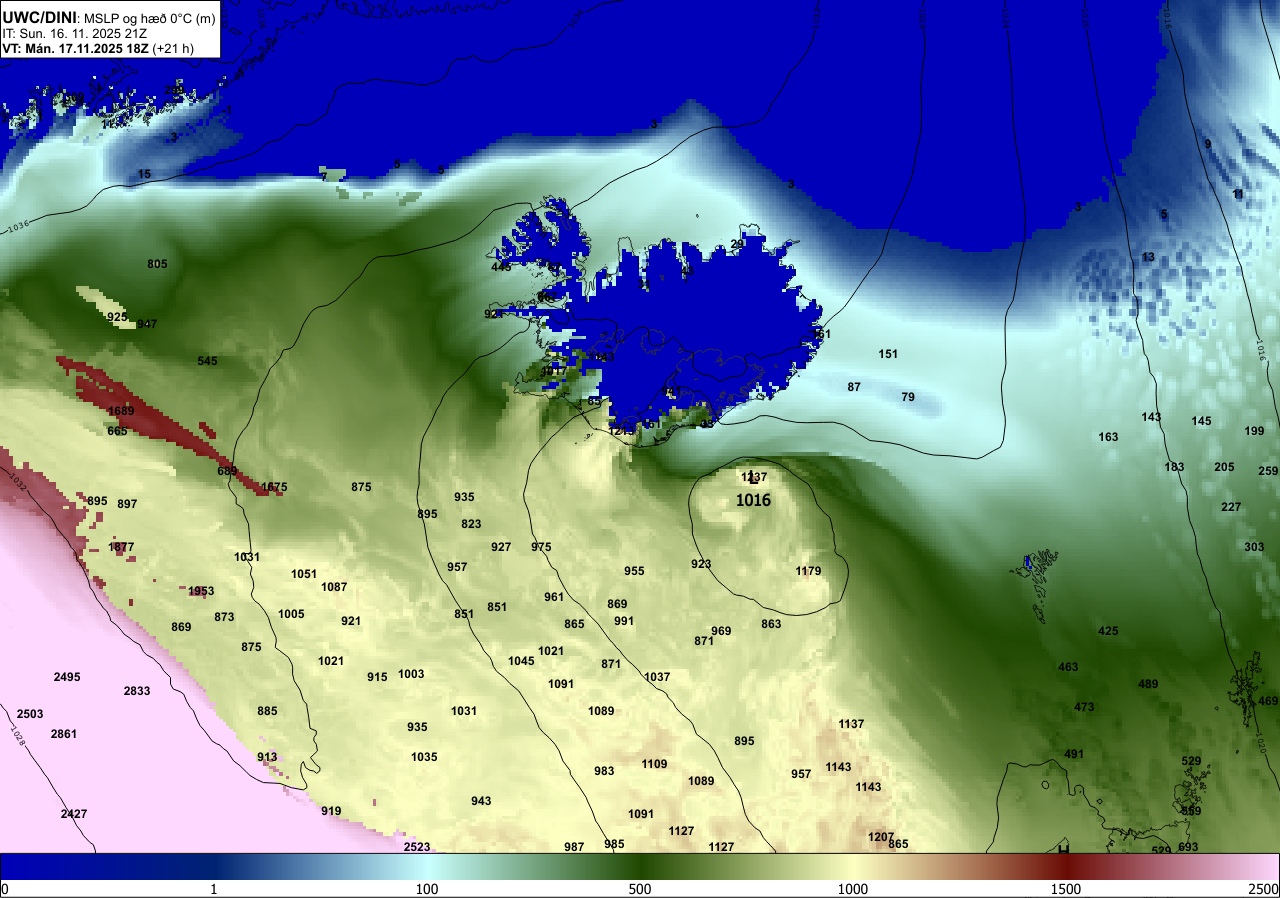Click the value 489 on the map
Viewport: 1280px width, 898px height.
point(1148,684)
